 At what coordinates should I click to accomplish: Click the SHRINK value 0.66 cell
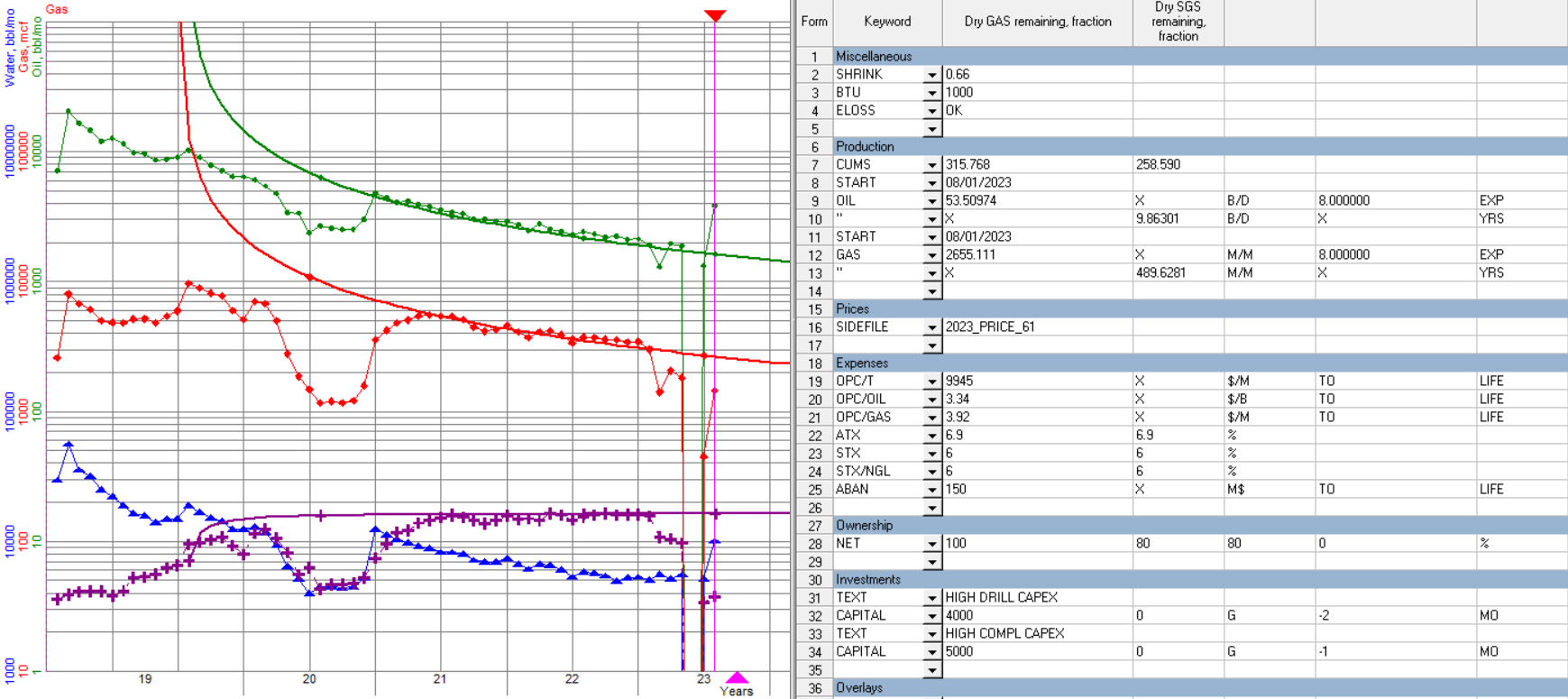pyautogui.click(x=1037, y=74)
